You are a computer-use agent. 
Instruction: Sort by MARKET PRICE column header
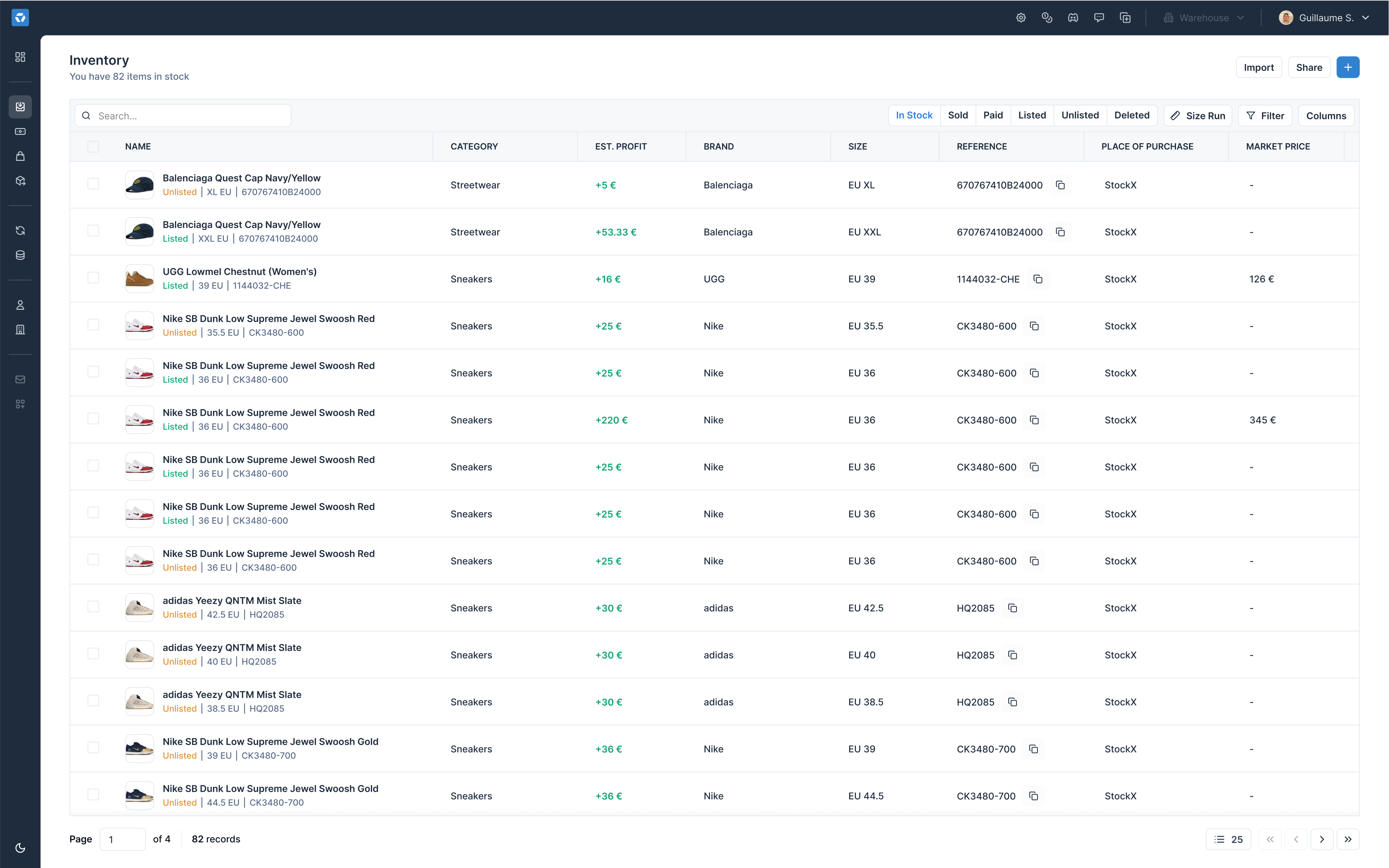coord(1278,146)
